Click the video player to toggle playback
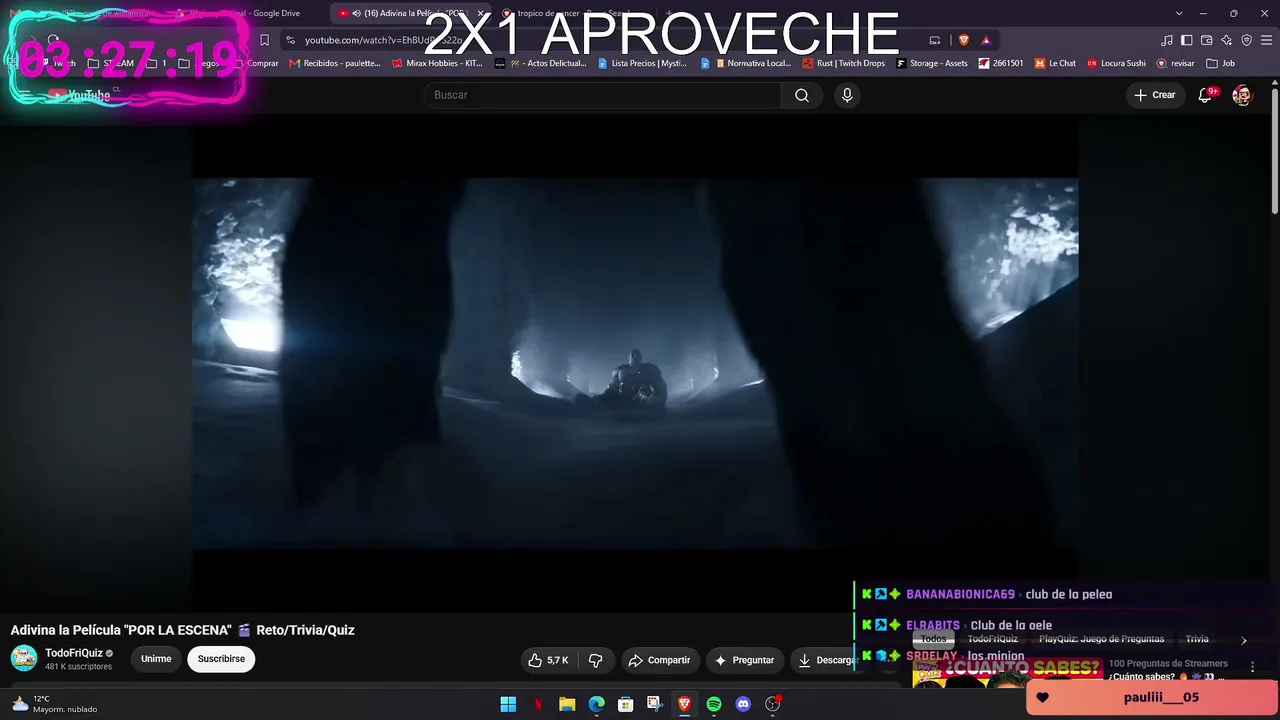The image size is (1280, 720). (635, 364)
